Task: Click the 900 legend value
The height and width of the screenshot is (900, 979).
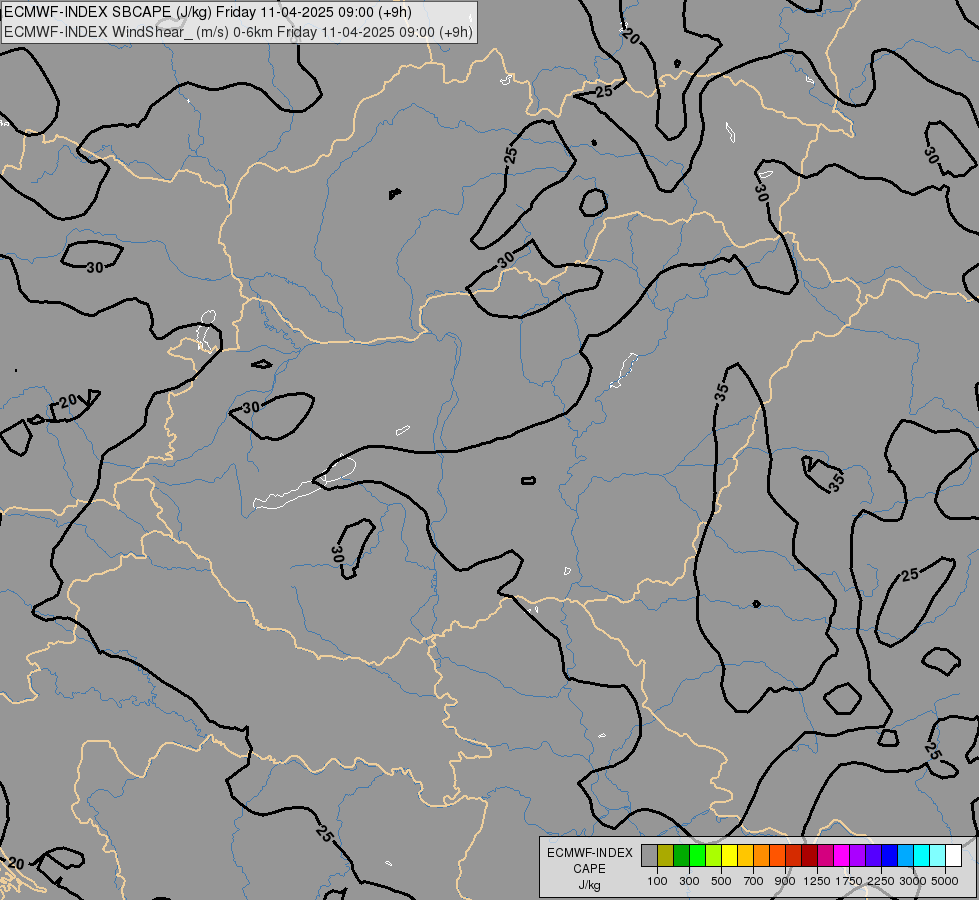Action: point(785,881)
